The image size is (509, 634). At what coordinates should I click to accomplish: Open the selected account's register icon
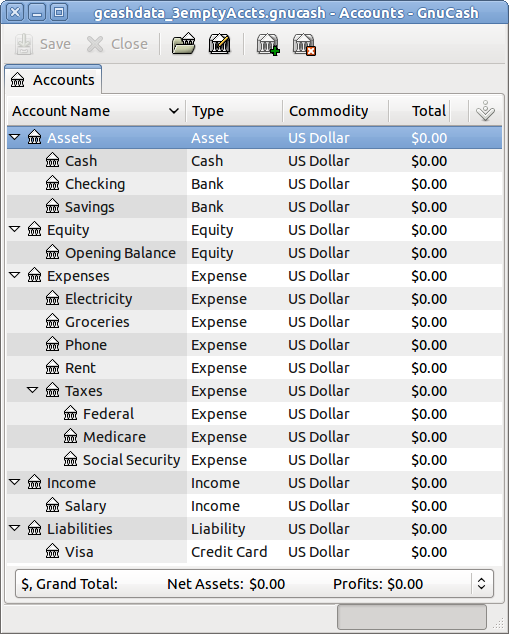184,44
